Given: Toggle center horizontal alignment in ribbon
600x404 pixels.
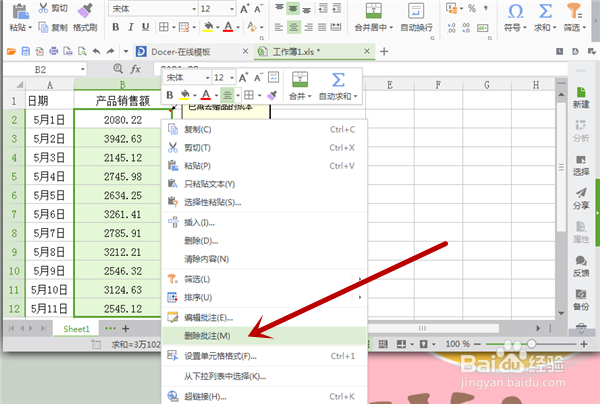Looking at the screenshot, I should coord(293,27).
